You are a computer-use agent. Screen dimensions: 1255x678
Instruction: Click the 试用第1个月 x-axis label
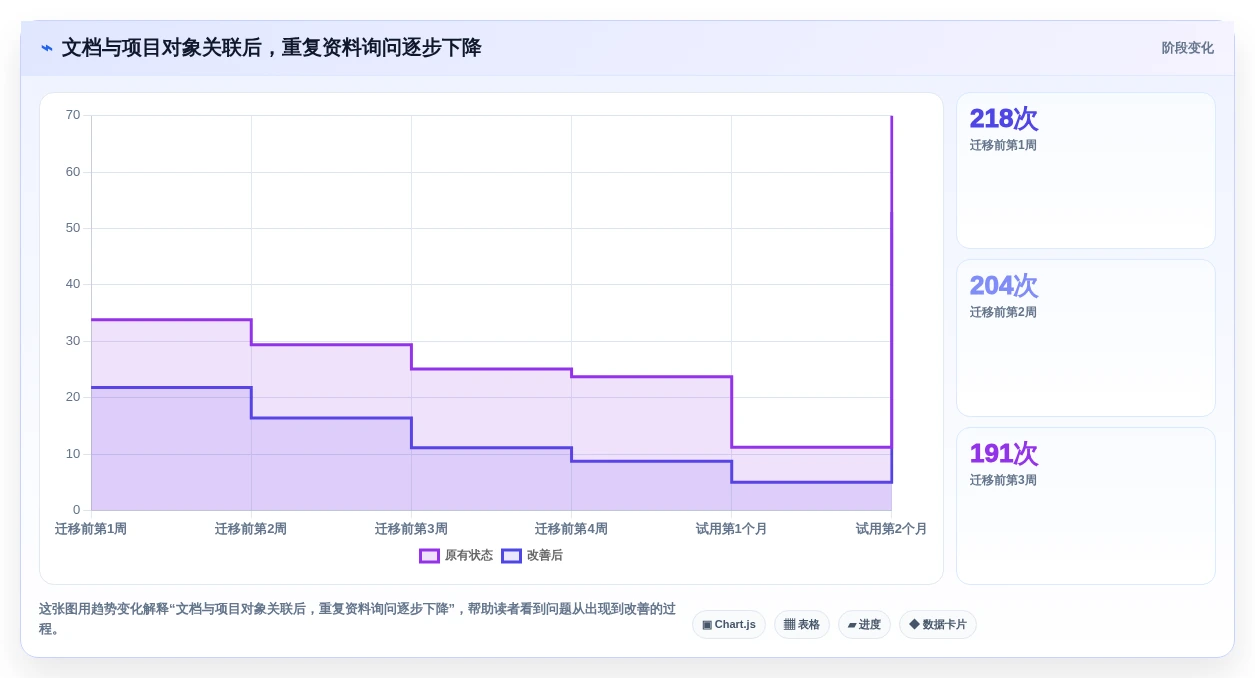(x=731, y=529)
